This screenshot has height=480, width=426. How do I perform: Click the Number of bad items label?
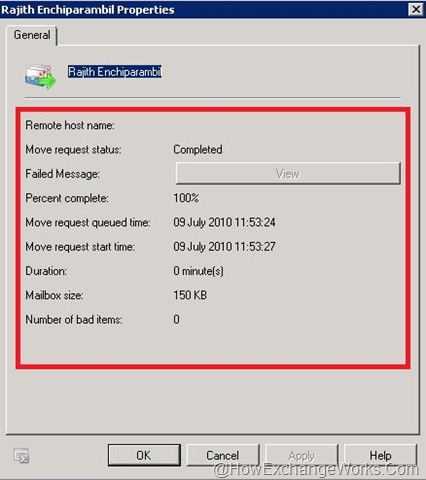74,320
